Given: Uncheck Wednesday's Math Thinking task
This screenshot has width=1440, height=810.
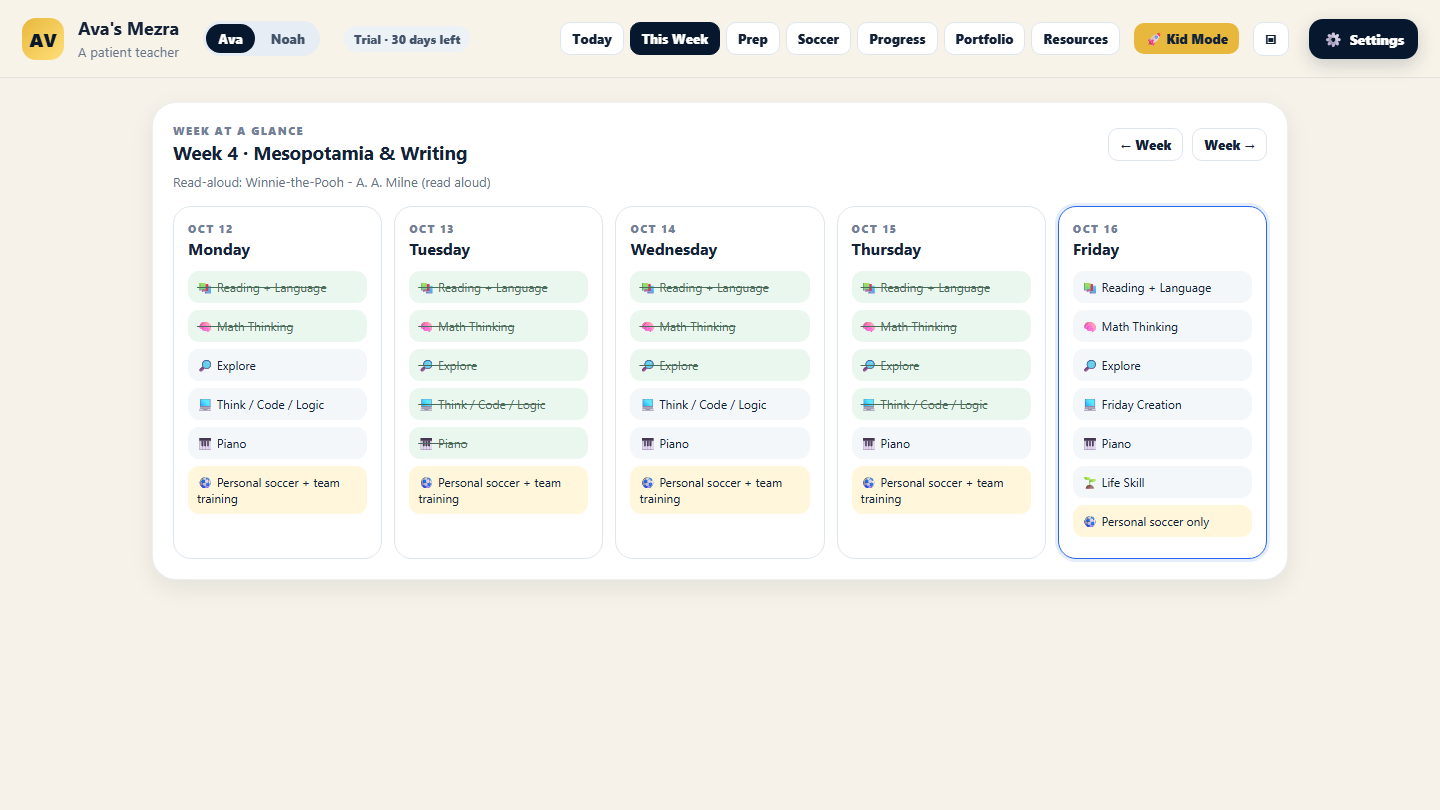Looking at the screenshot, I should (x=719, y=327).
